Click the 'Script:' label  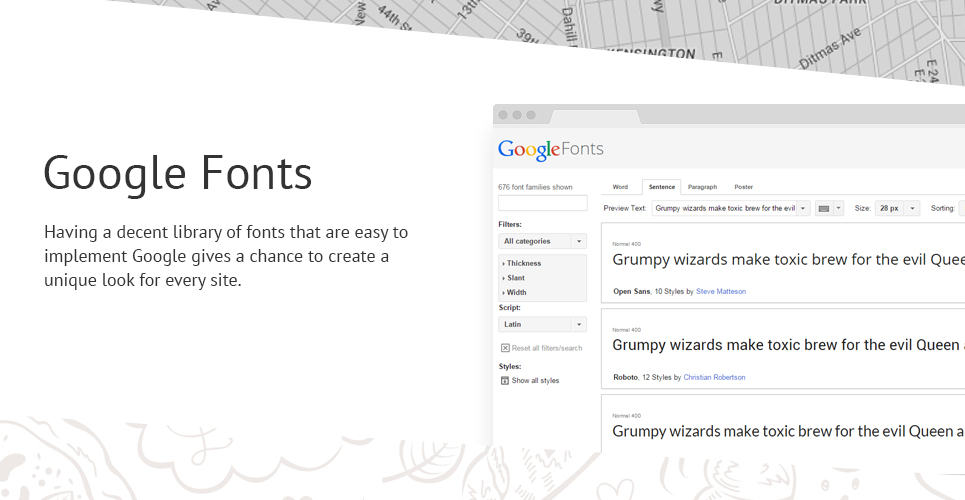[x=509, y=308]
